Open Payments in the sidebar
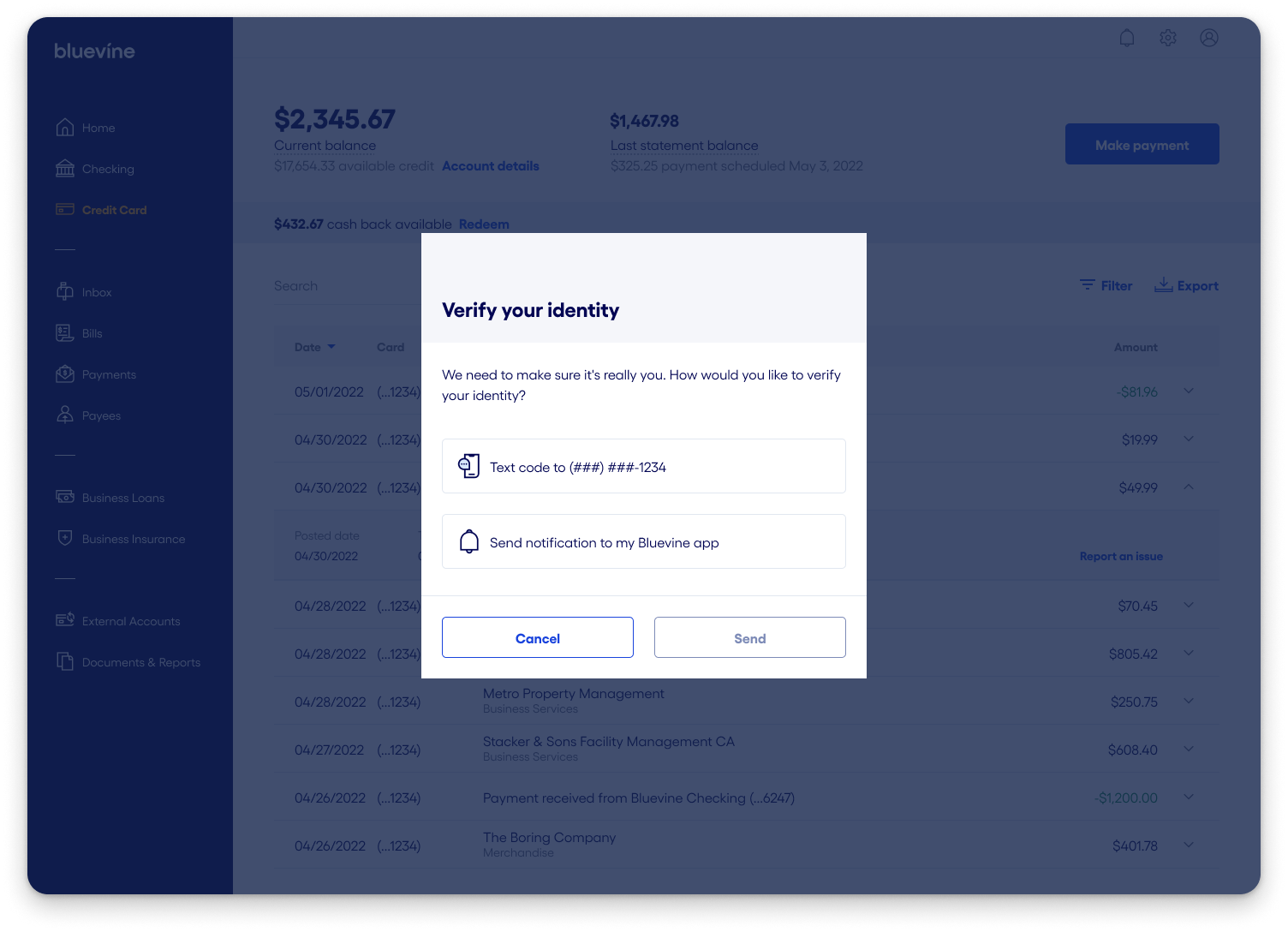The image size is (1288, 932). click(x=109, y=374)
